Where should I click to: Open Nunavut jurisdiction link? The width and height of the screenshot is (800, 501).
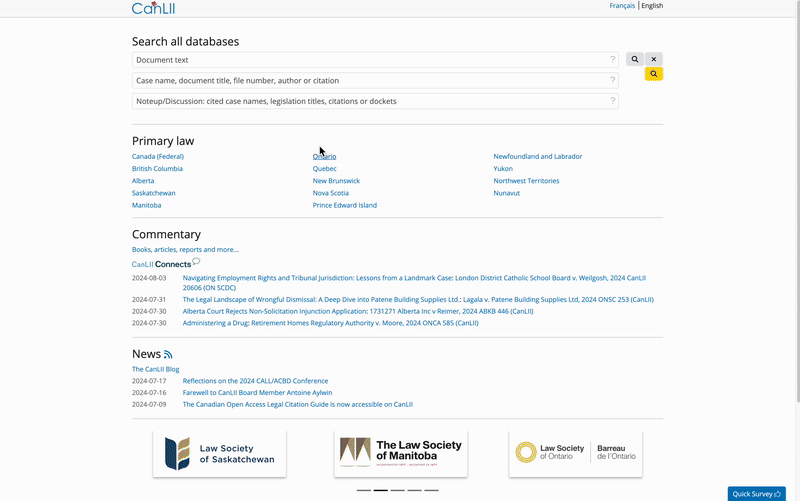pyautogui.click(x=507, y=193)
